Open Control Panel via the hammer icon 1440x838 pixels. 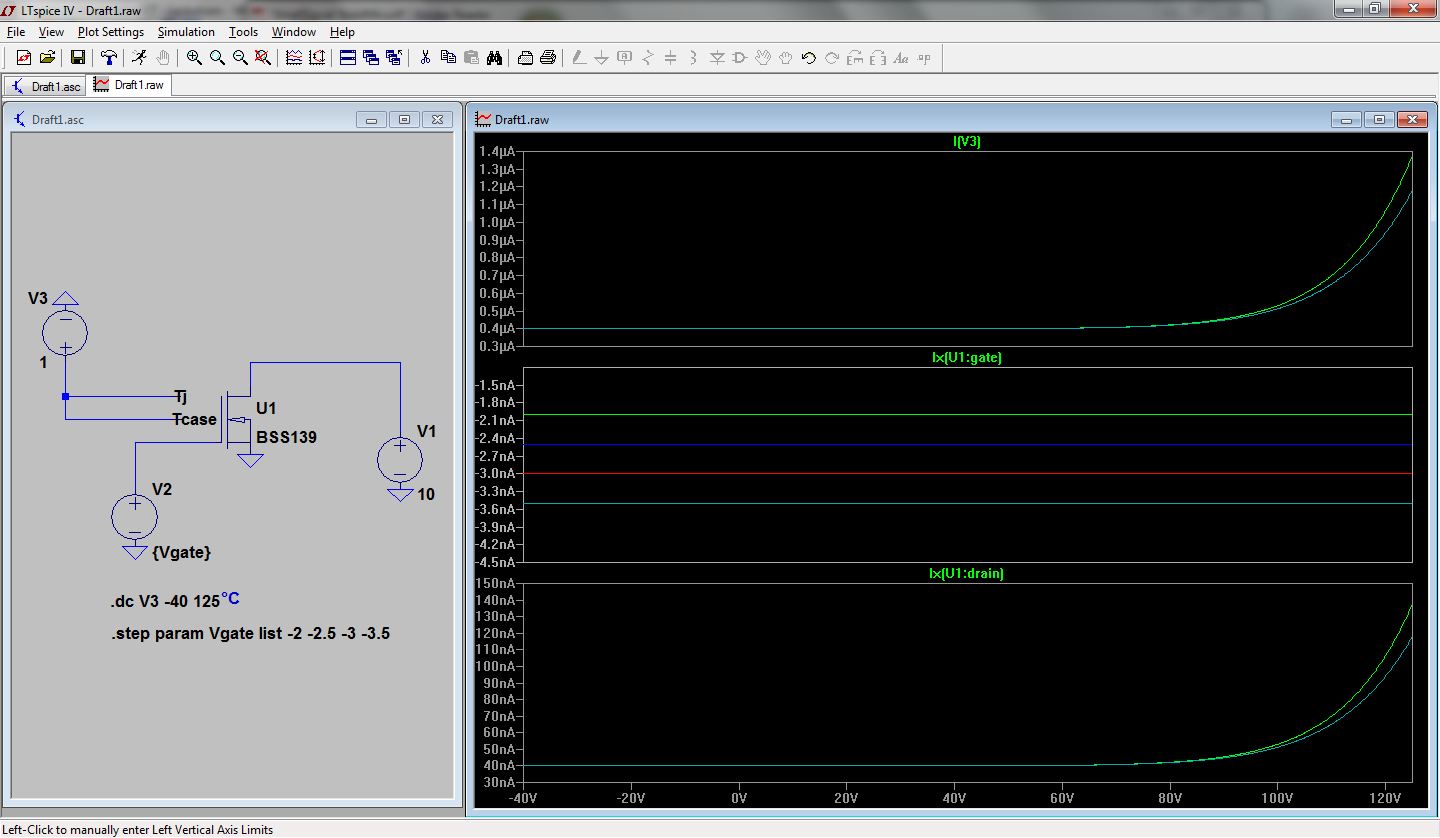click(108, 58)
